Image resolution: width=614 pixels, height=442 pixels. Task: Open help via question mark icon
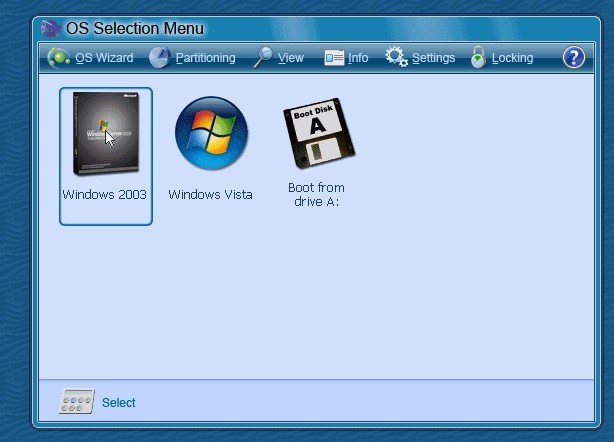[574, 58]
